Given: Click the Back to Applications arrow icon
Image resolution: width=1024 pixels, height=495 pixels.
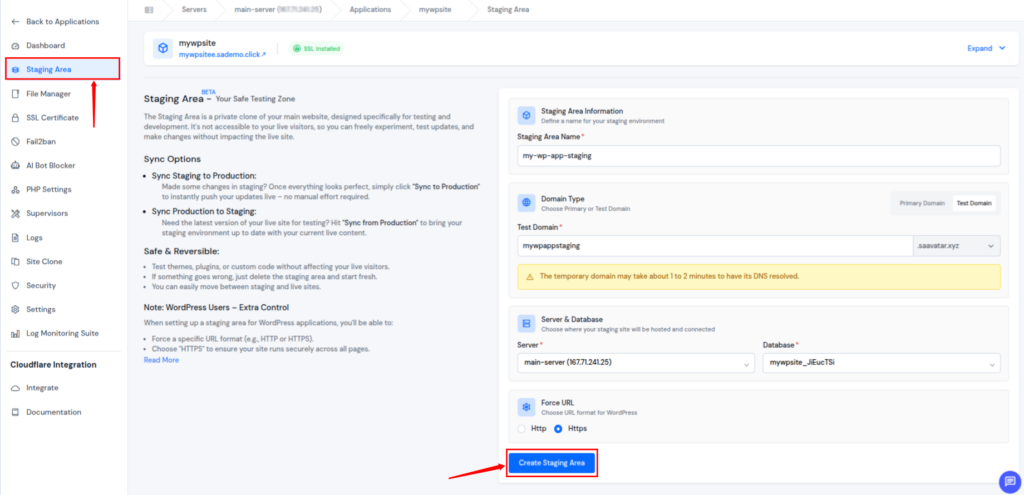Looking at the screenshot, I should [x=15, y=22].
